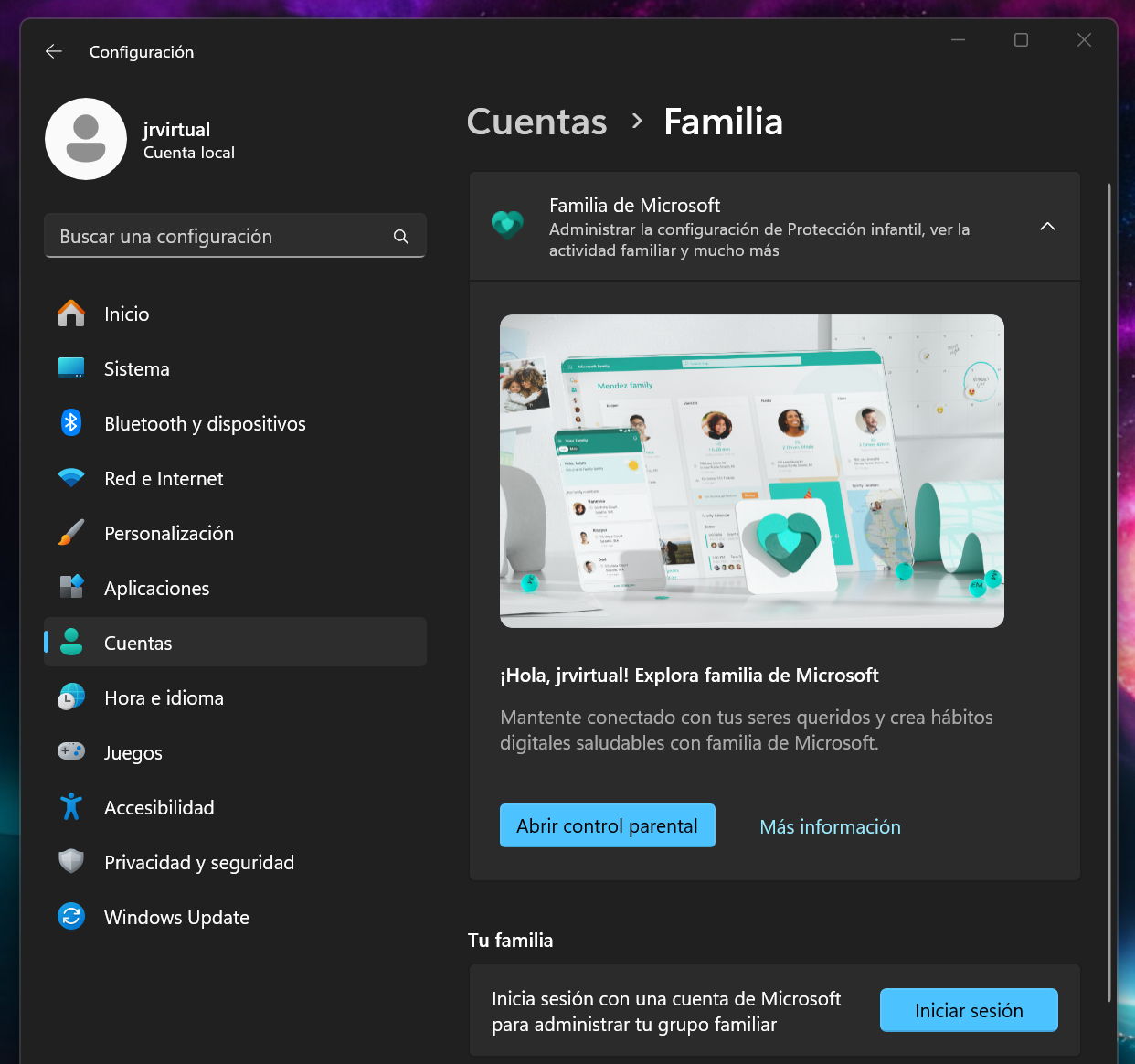Focus the Buscar una configuración field
Viewport: 1135px width, 1064px height.
pos(219,237)
